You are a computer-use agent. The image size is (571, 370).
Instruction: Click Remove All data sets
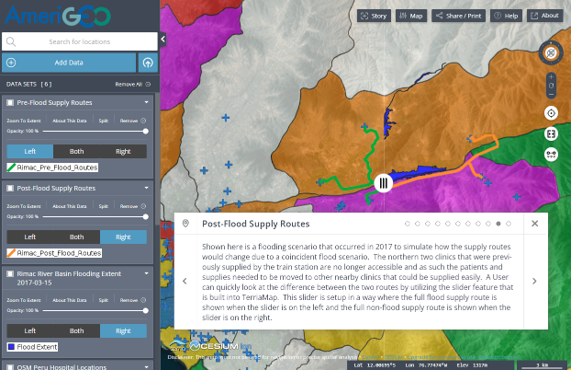pyautogui.click(x=133, y=84)
